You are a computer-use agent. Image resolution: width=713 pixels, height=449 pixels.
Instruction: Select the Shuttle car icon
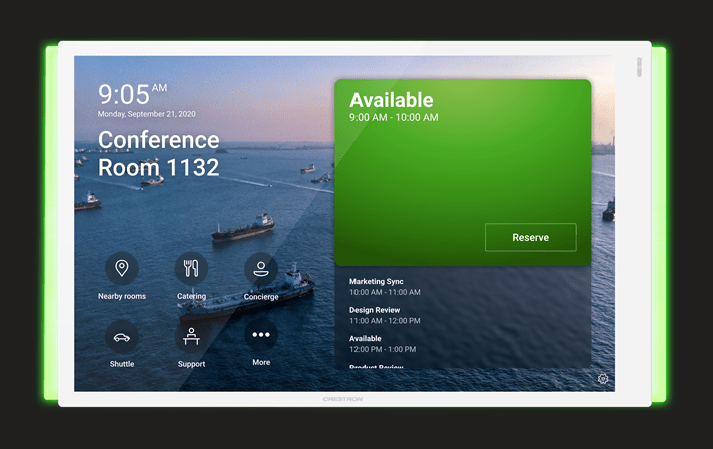[x=121, y=337]
